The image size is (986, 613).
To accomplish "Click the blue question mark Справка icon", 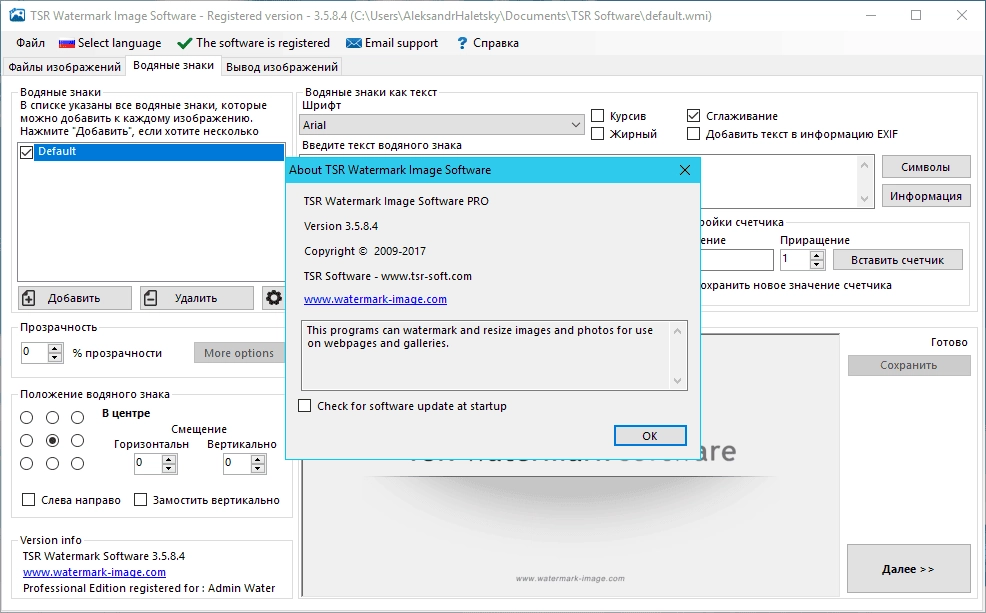I will click(x=462, y=43).
